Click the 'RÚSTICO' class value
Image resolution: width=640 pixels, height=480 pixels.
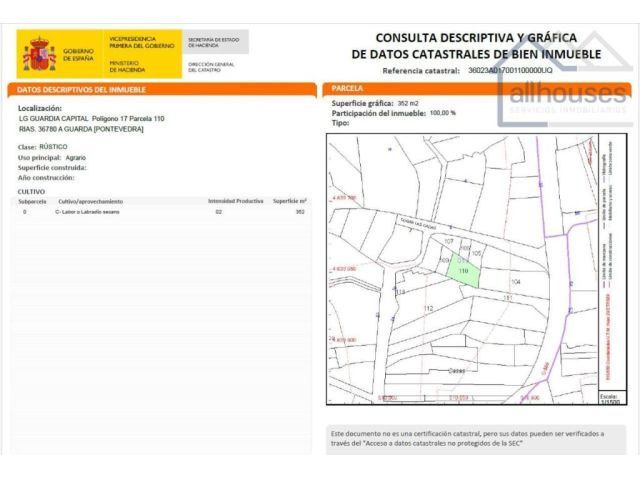coord(53,147)
